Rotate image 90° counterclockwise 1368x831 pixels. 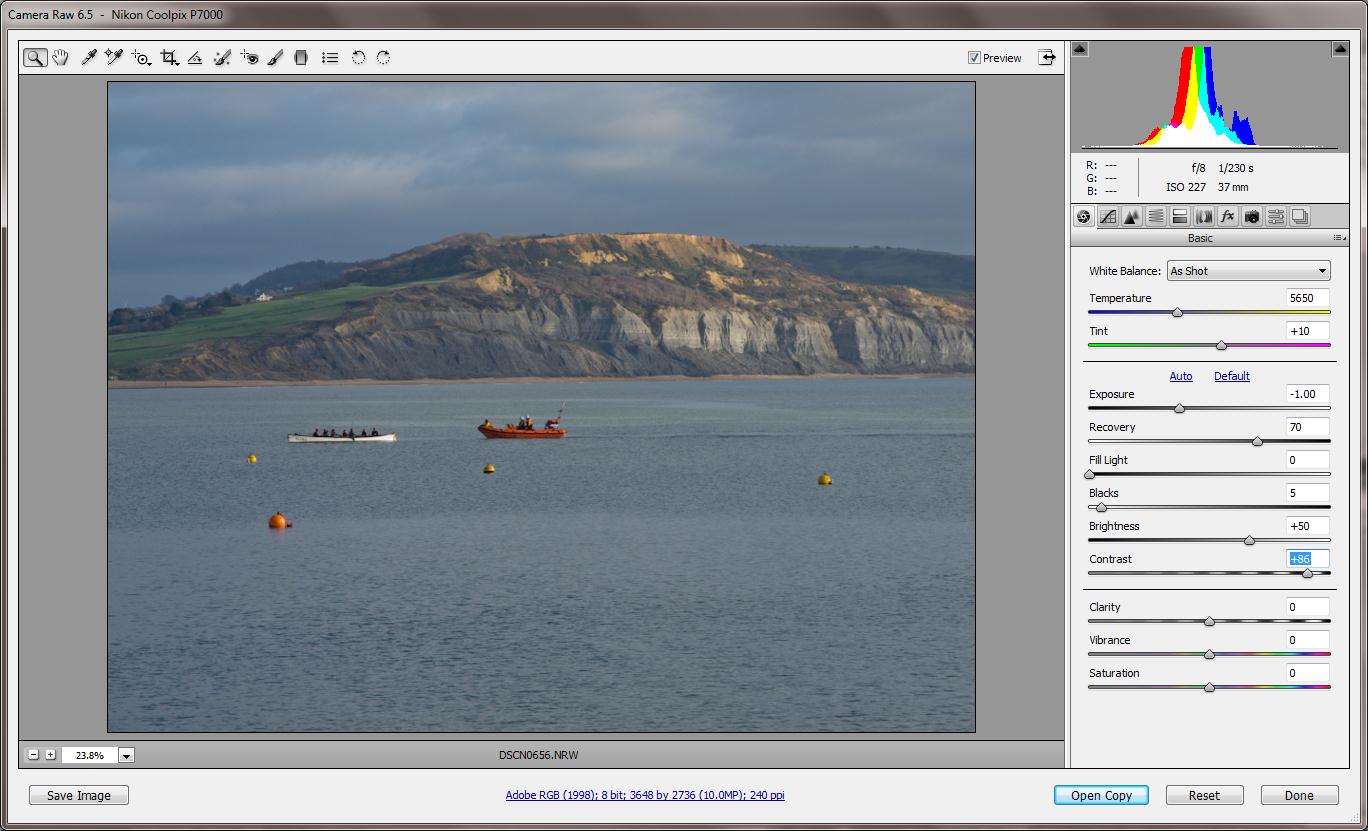pyautogui.click(x=358, y=58)
